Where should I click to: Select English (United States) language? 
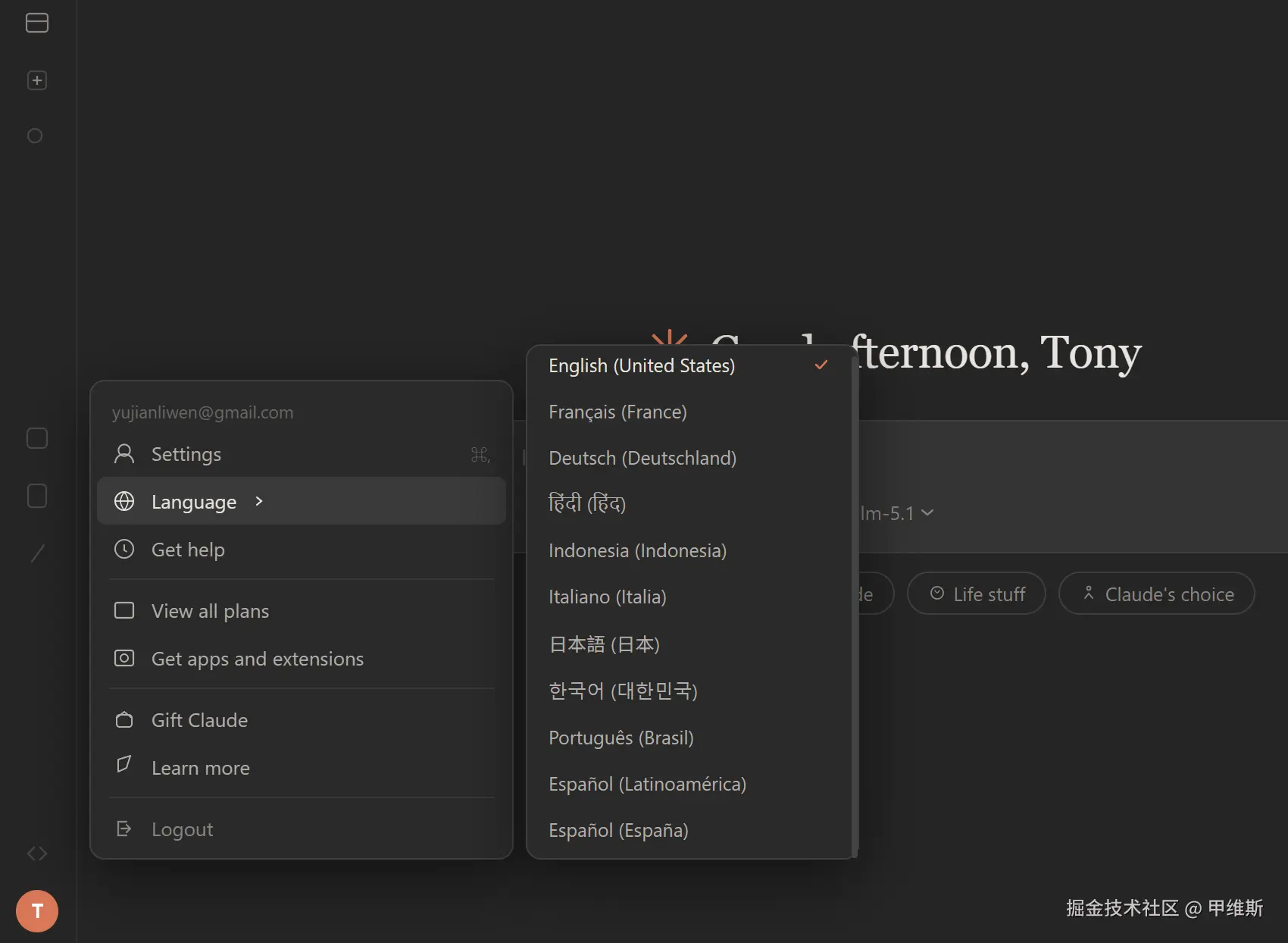[x=689, y=365]
